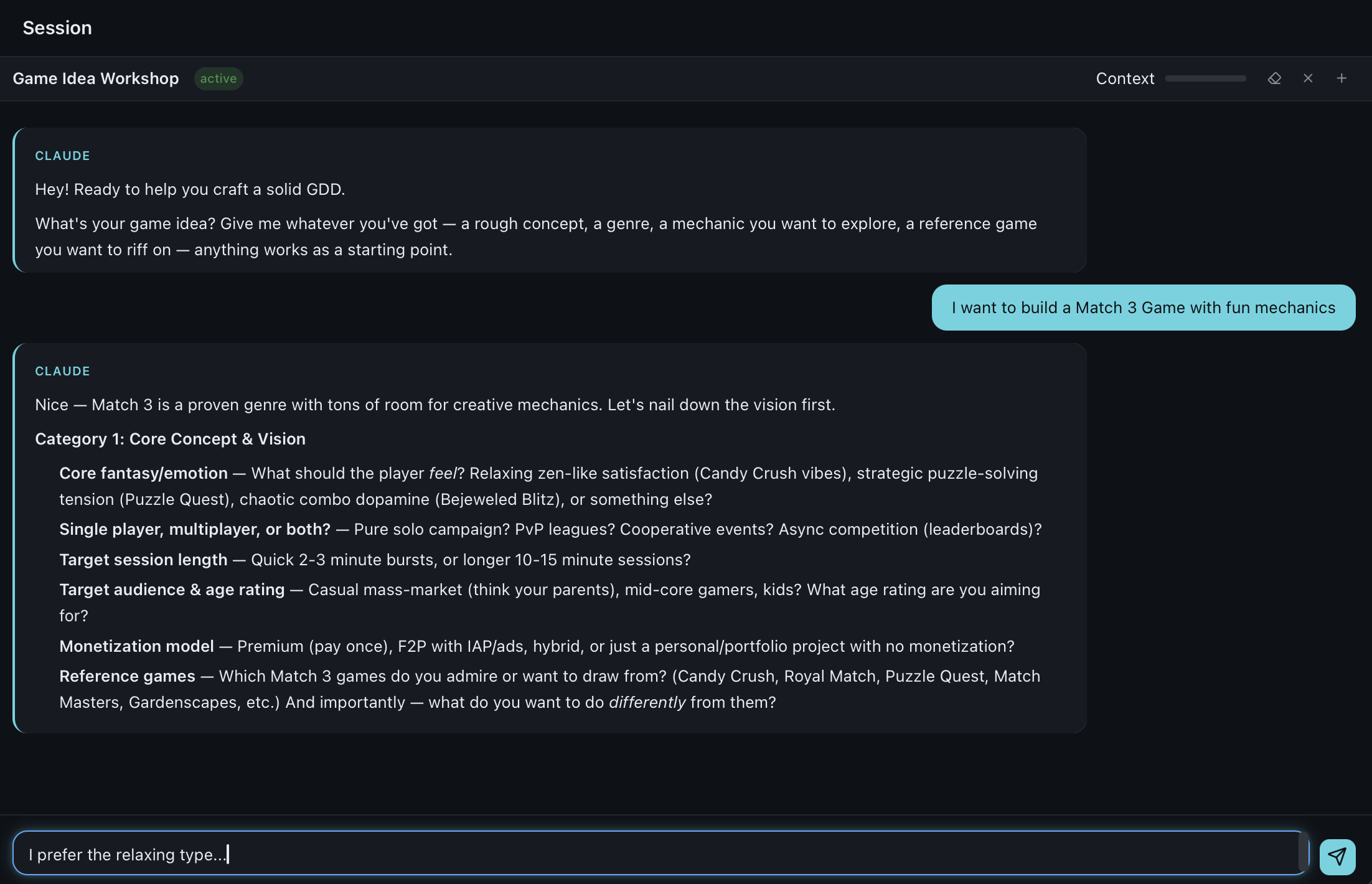Click the plus icon to add session
The image size is (1372, 884).
coord(1341,78)
